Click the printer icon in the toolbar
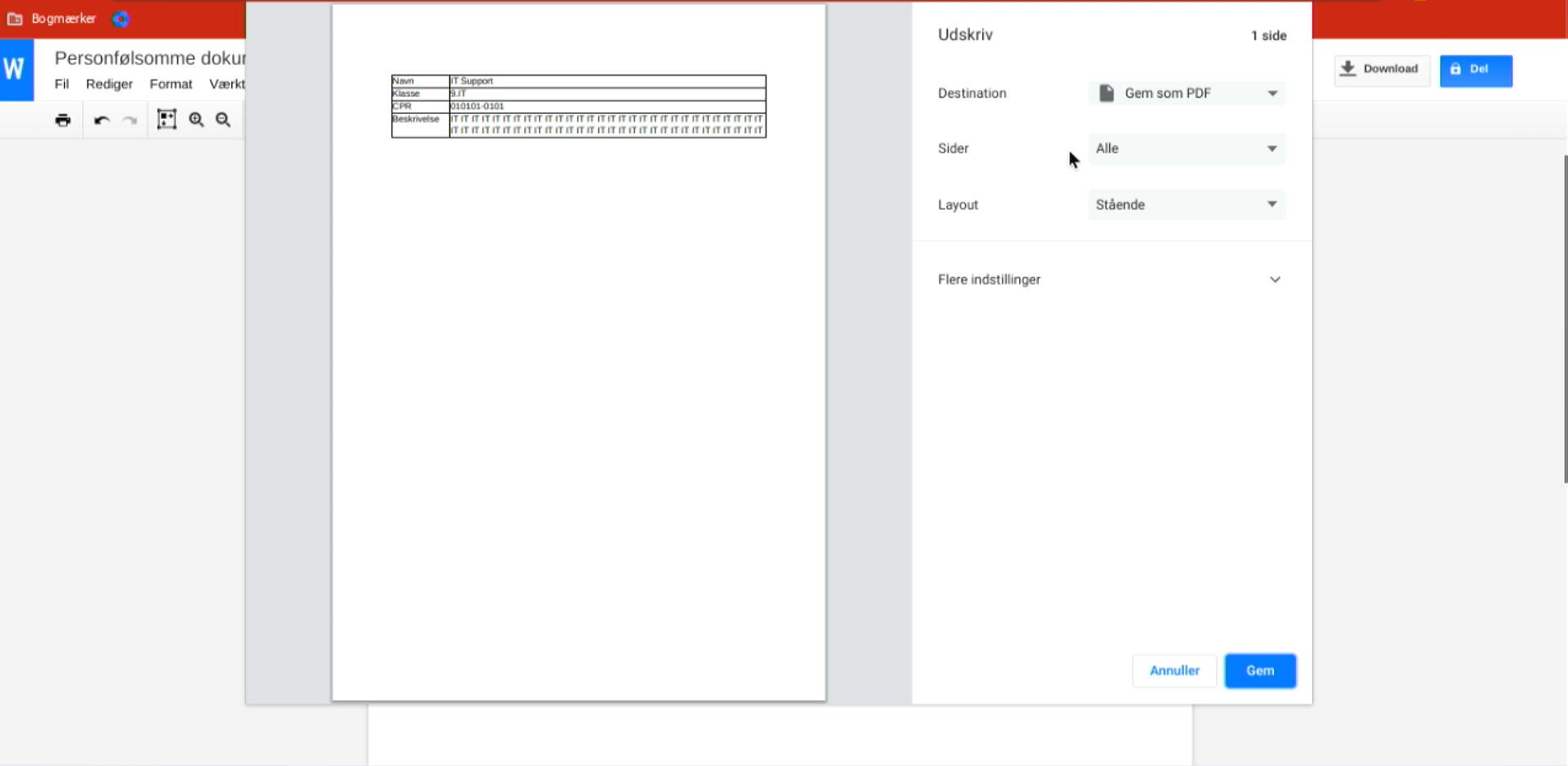The width and height of the screenshot is (1568, 766). 63,121
